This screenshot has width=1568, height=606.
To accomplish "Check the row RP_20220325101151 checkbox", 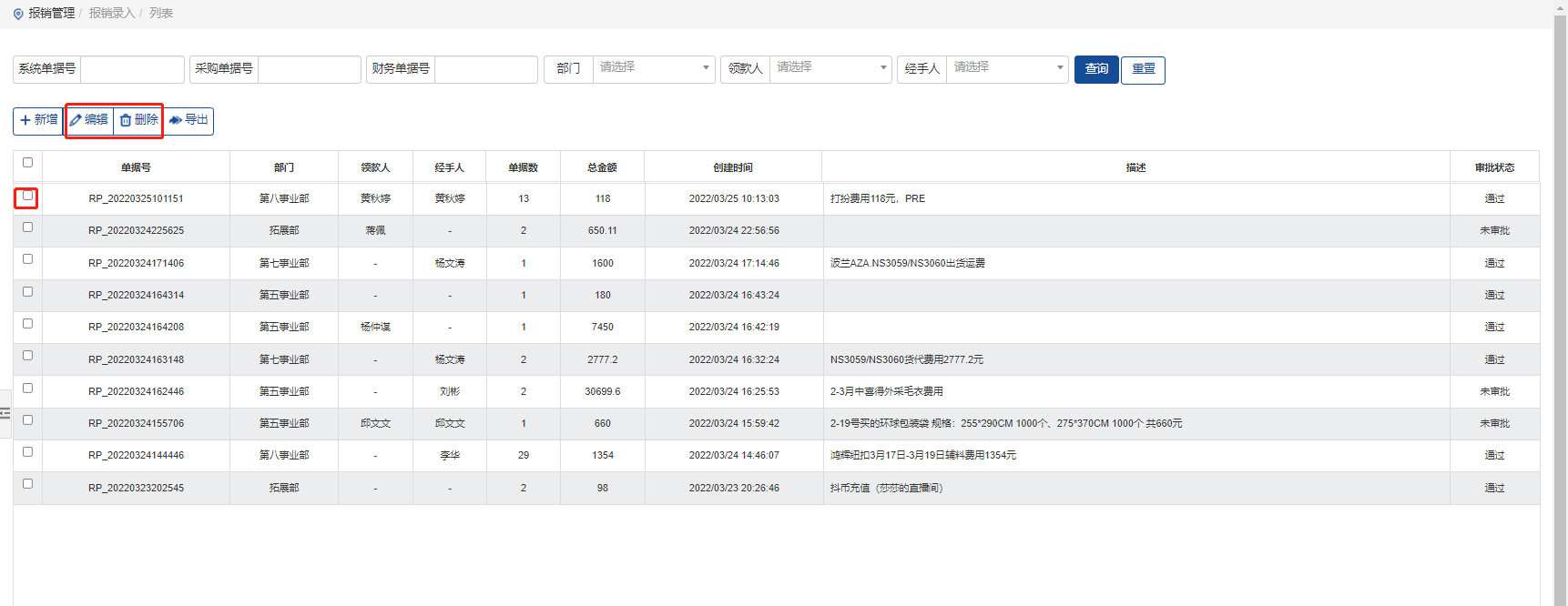I will tap(27, 196).
